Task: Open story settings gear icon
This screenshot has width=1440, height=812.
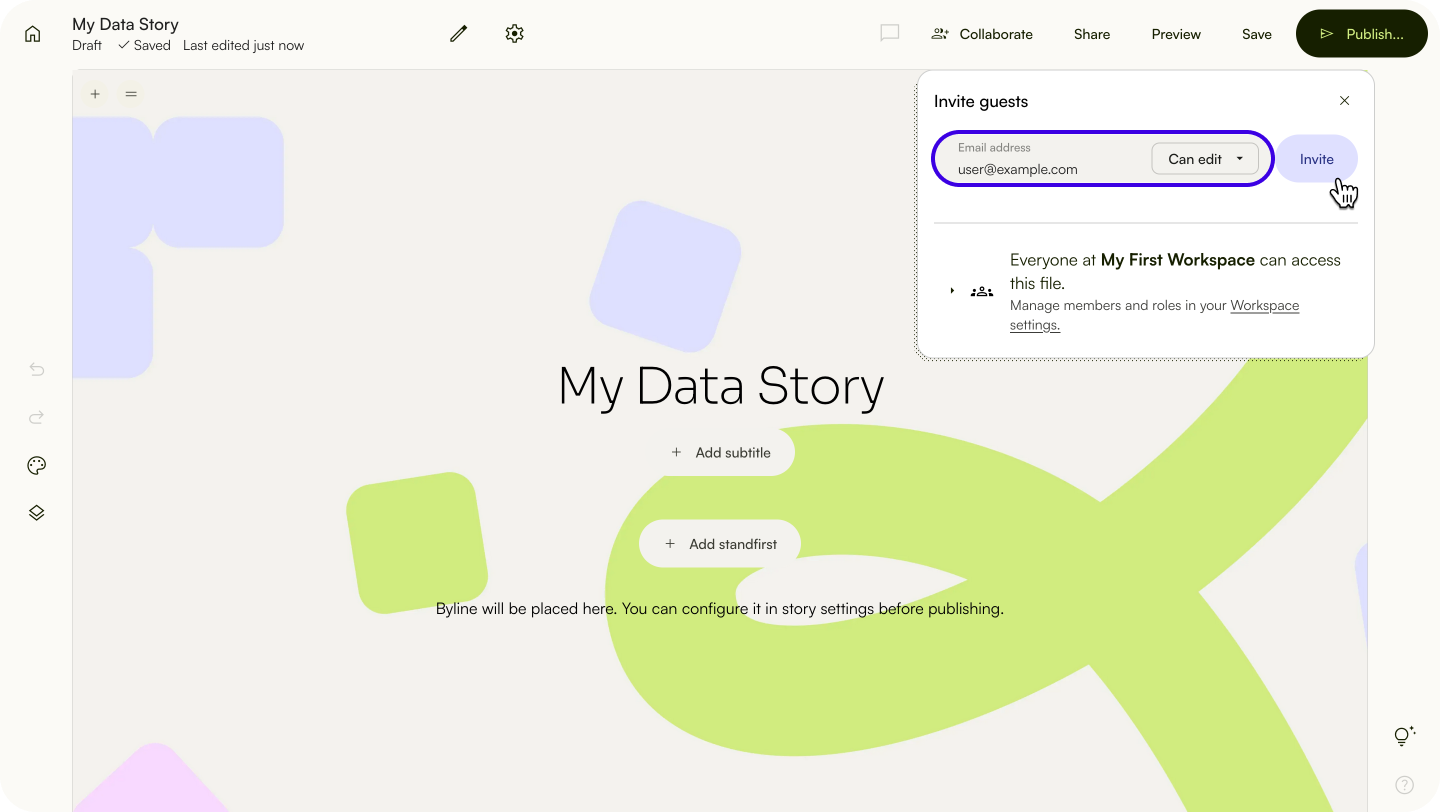Action: (514, 34)
